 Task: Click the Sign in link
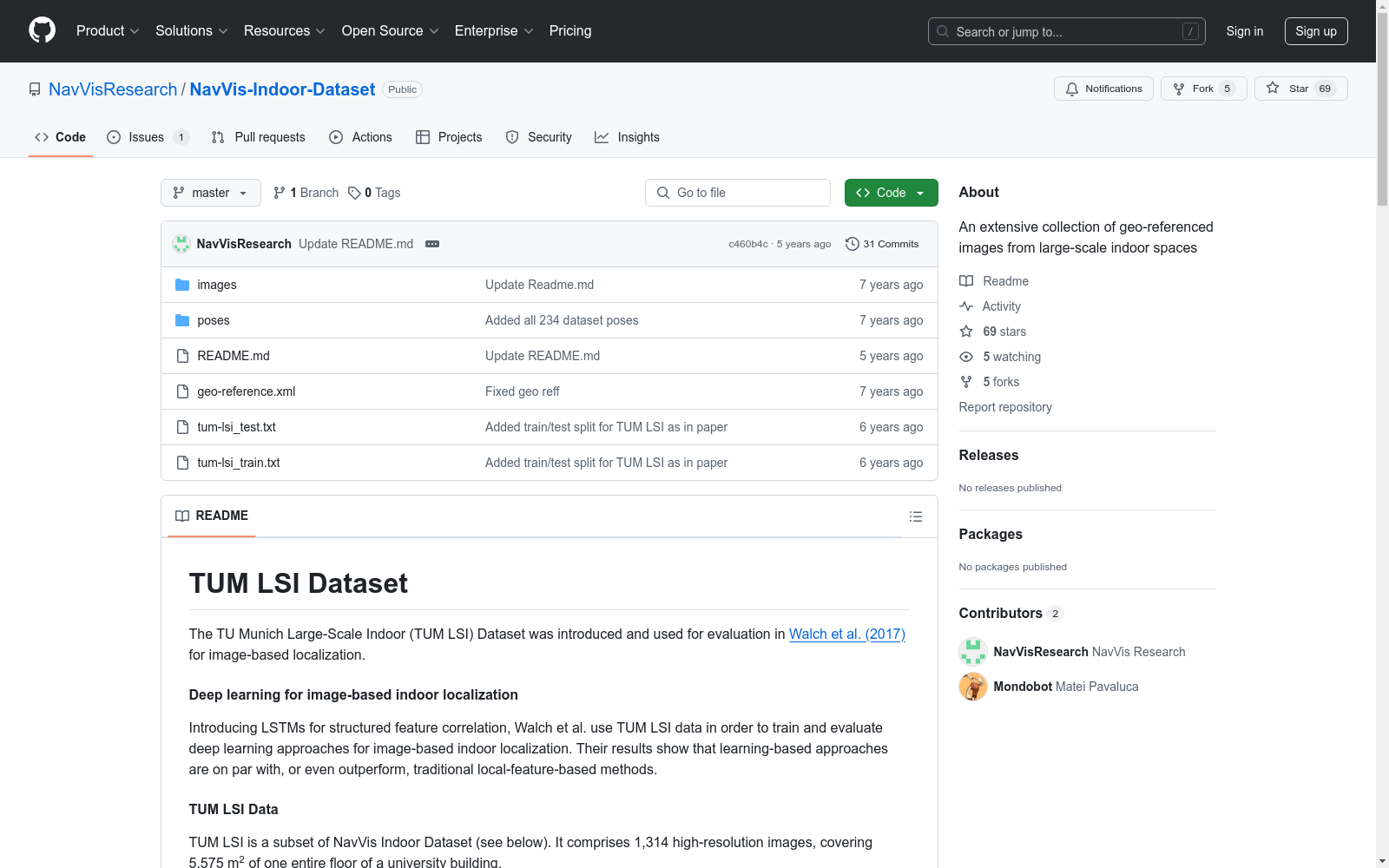coord(1245,31)
